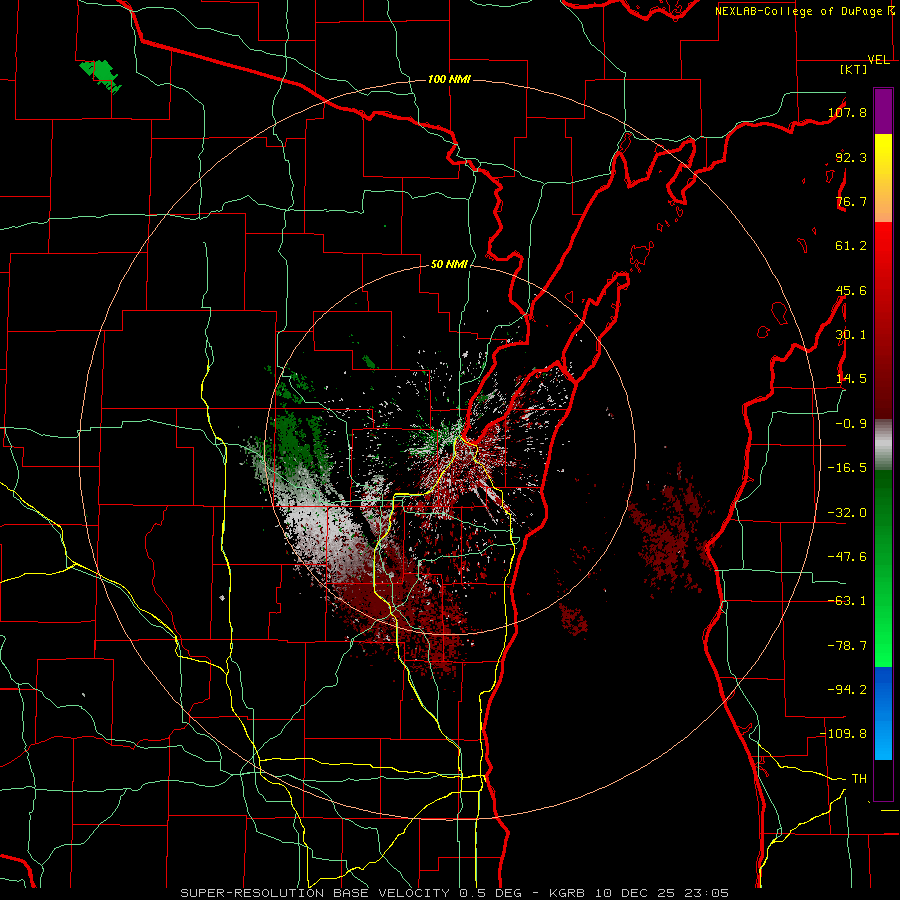
Task: Click the blue segment of the color bar
Action: pos(883,713)
